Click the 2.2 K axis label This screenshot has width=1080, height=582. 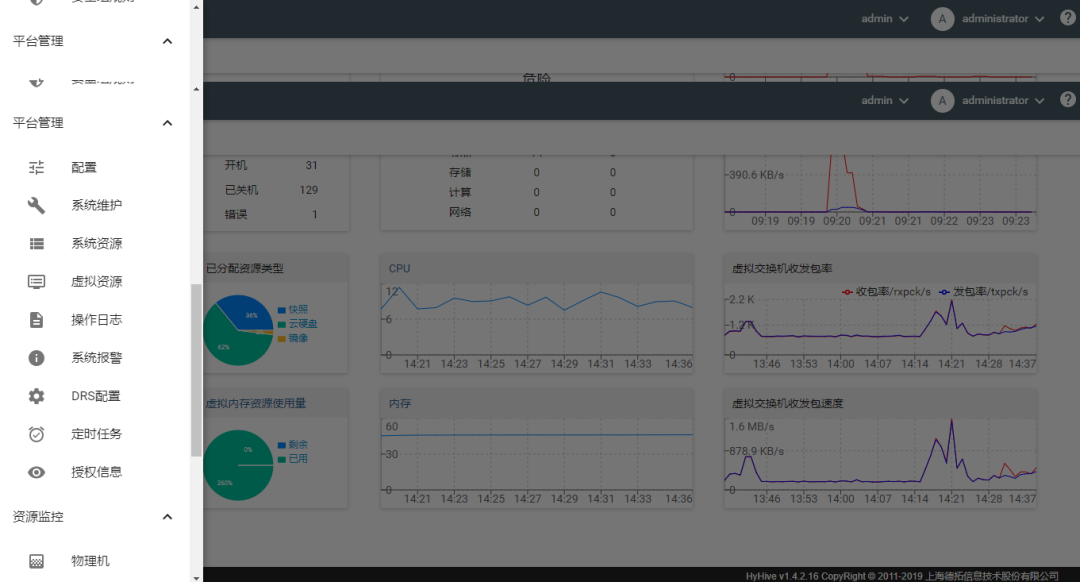pos(742,300)
